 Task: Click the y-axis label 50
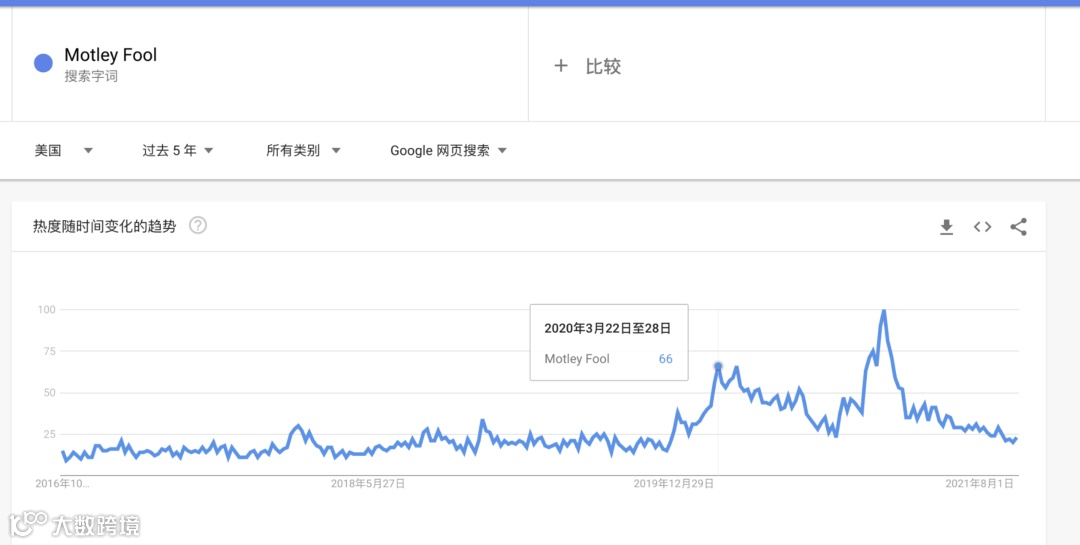pos(48,393)
